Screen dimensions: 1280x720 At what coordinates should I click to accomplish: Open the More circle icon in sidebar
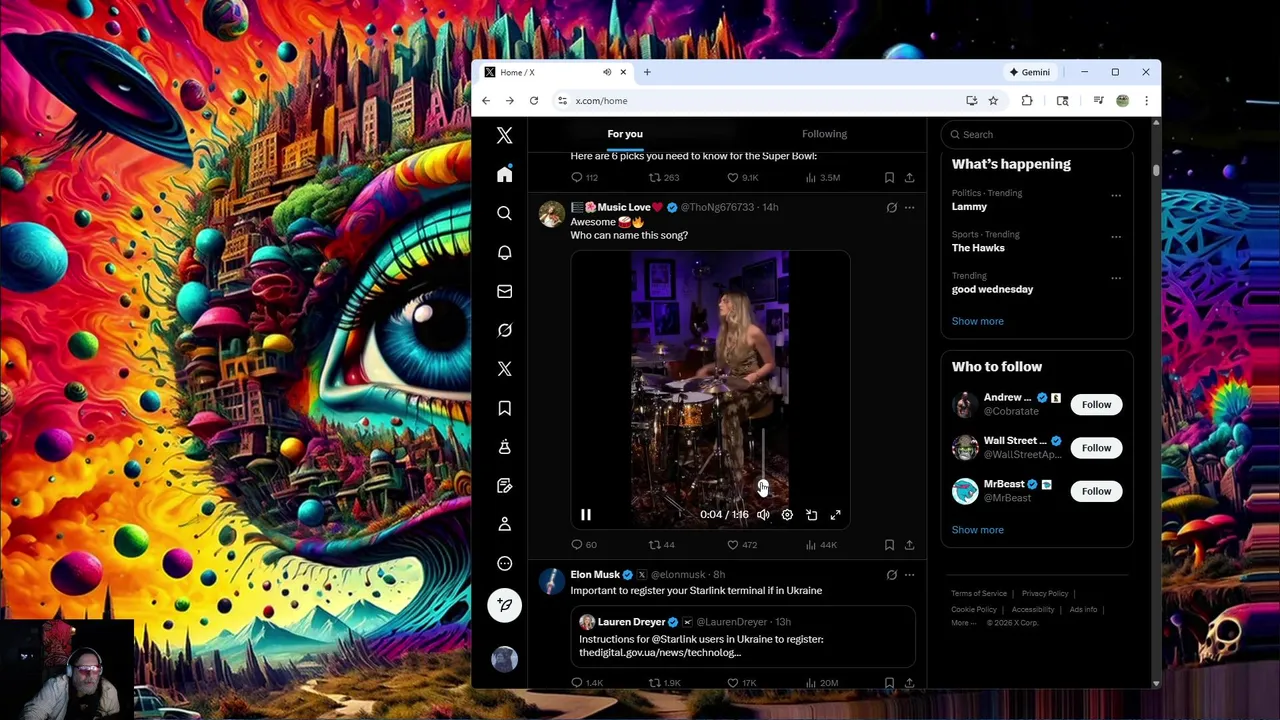pos(504,563)
